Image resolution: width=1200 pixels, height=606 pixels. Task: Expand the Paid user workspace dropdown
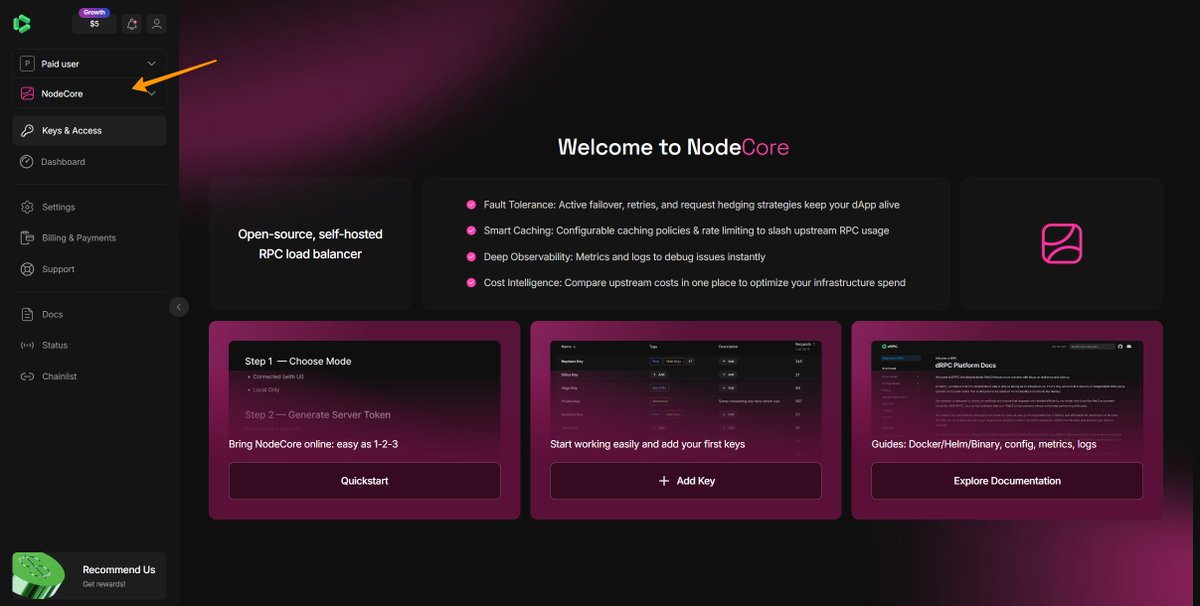click(89, 64)
